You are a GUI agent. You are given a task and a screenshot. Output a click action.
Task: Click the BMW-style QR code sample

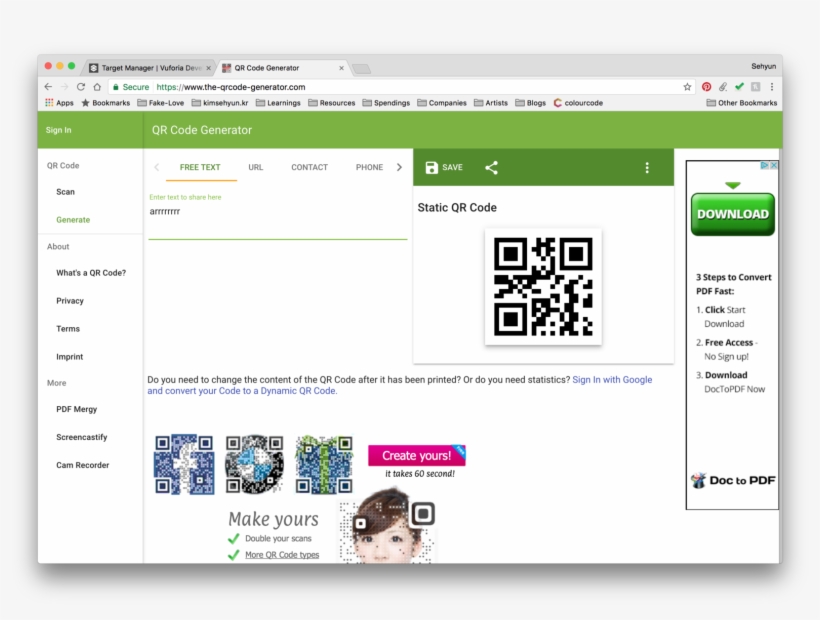pyautogui.click(x=255, y=464)
